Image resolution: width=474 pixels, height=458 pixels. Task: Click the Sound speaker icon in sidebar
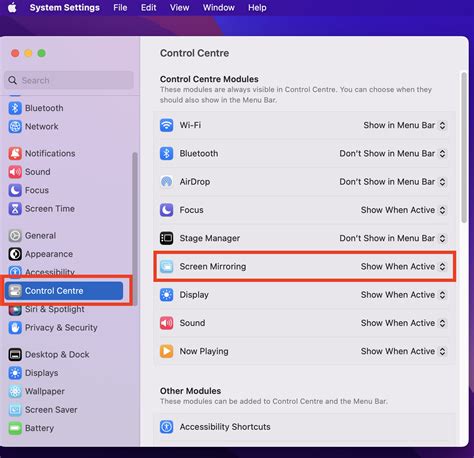(15, 172)
